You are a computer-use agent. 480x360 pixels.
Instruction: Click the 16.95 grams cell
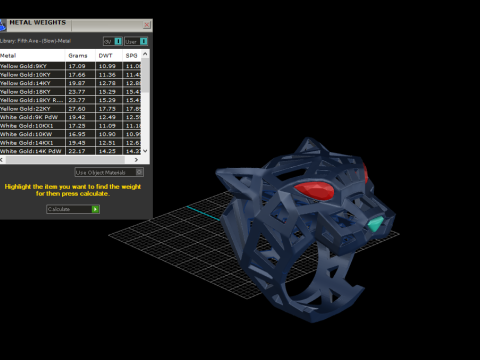pos(80,134)
